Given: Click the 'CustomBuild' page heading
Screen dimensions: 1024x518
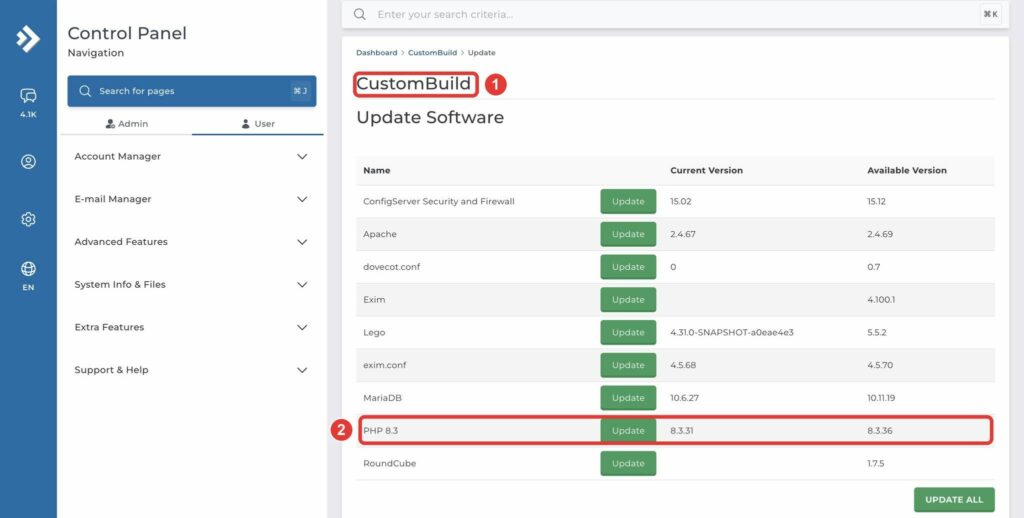Looking at the screenshot, I should click(413, 84).
